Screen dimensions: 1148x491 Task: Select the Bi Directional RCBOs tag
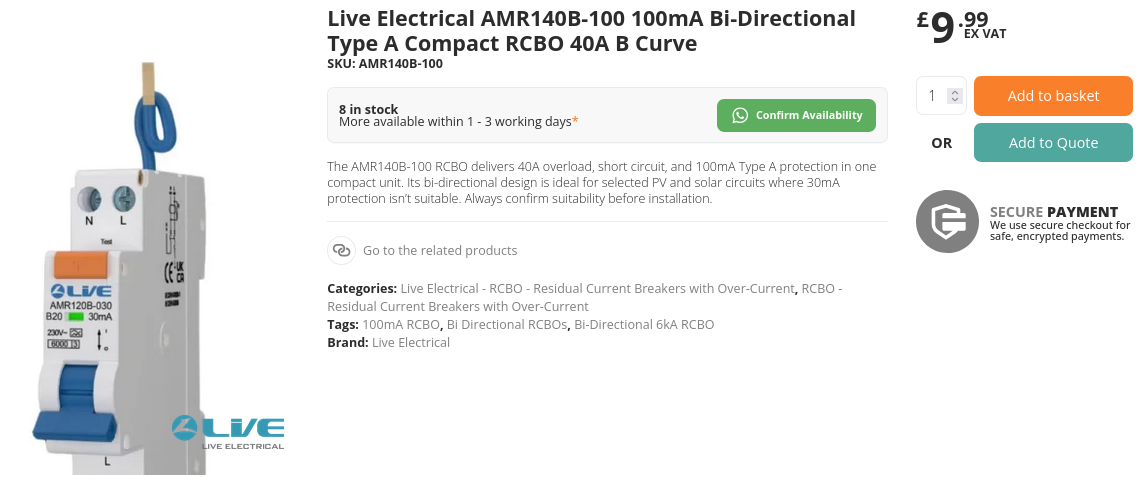click(x=507, y=324)
